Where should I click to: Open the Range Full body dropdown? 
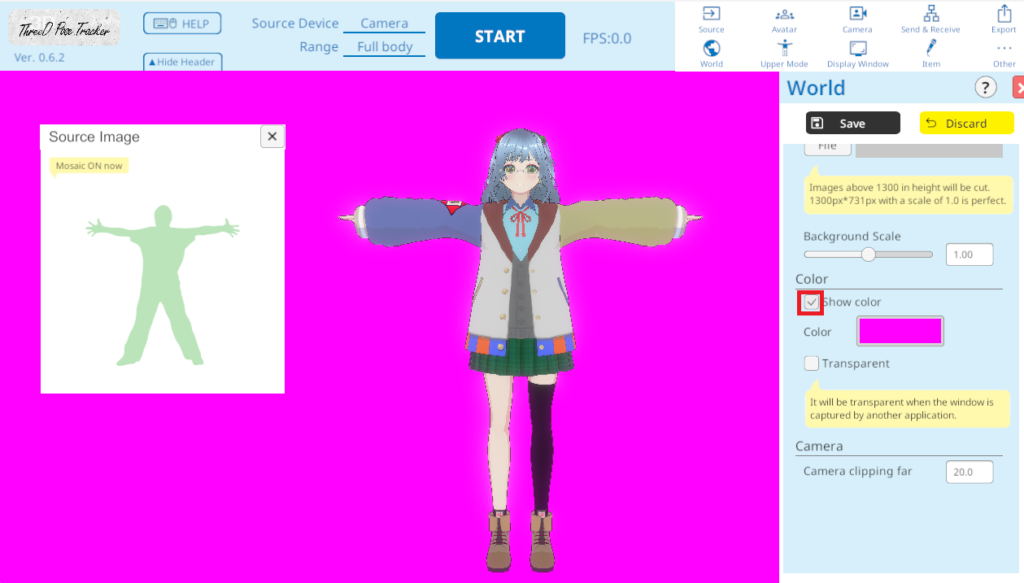coord(384,47)
